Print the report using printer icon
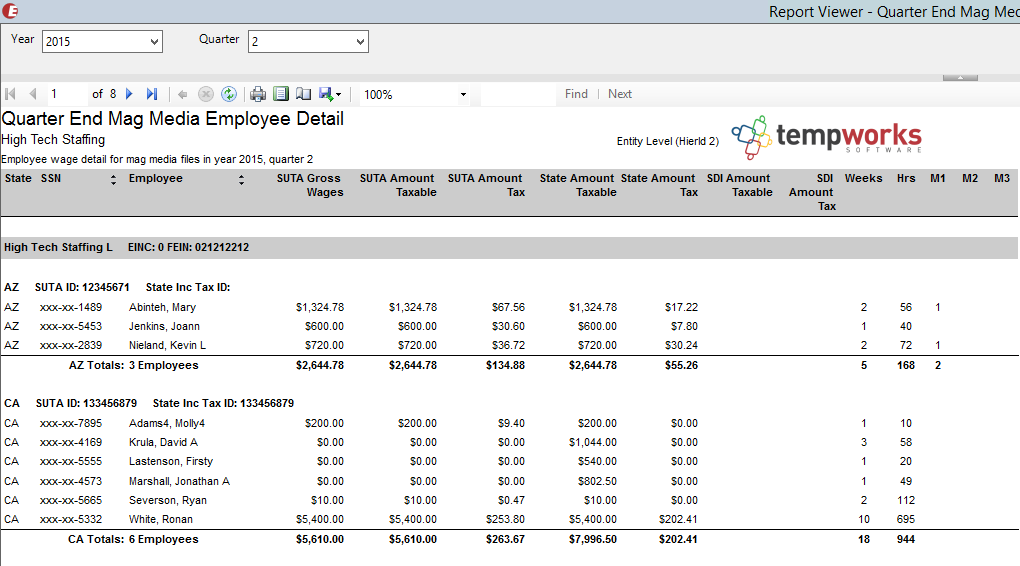 pos(258,94)
